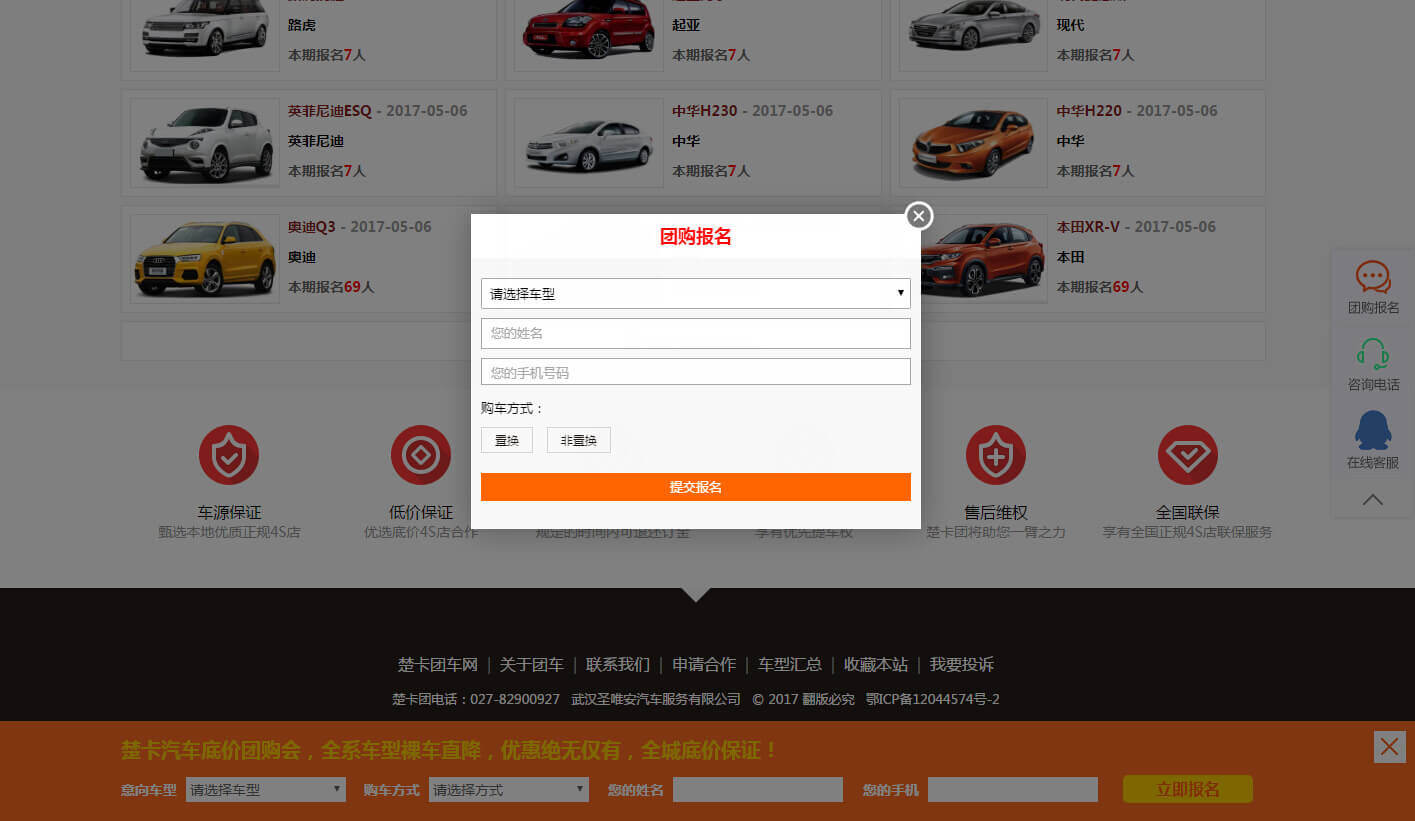Click the back-to-top chevron arrow
This screenshot has width=1415, height=821.
pyautogui.click(x=1373, y=499)
